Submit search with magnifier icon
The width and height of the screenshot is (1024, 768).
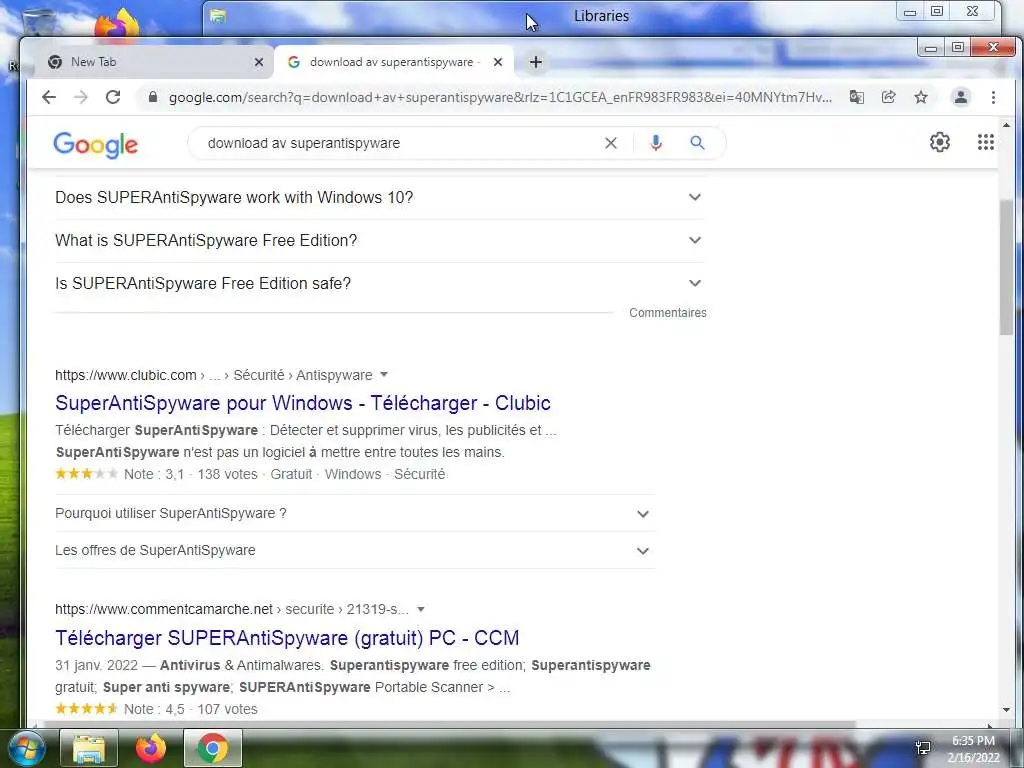pos(697,143)
